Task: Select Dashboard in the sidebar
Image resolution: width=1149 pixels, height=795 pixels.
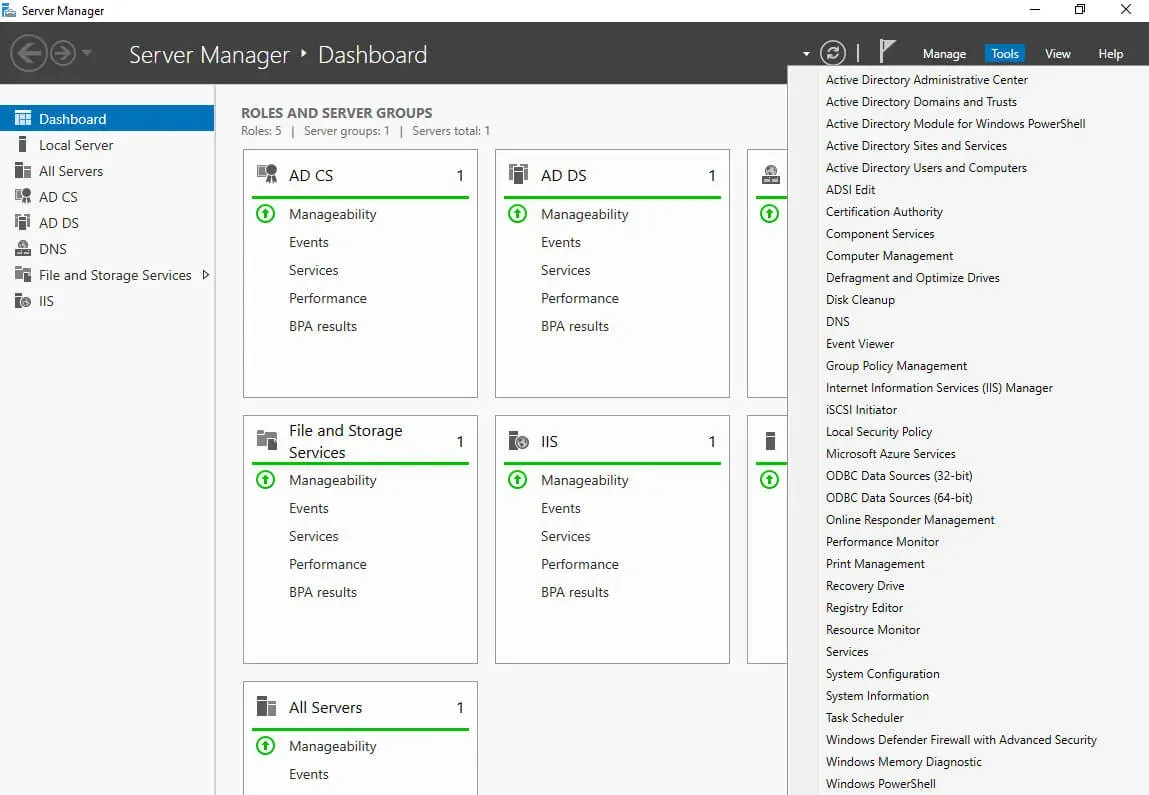Action: click(107, 119)
